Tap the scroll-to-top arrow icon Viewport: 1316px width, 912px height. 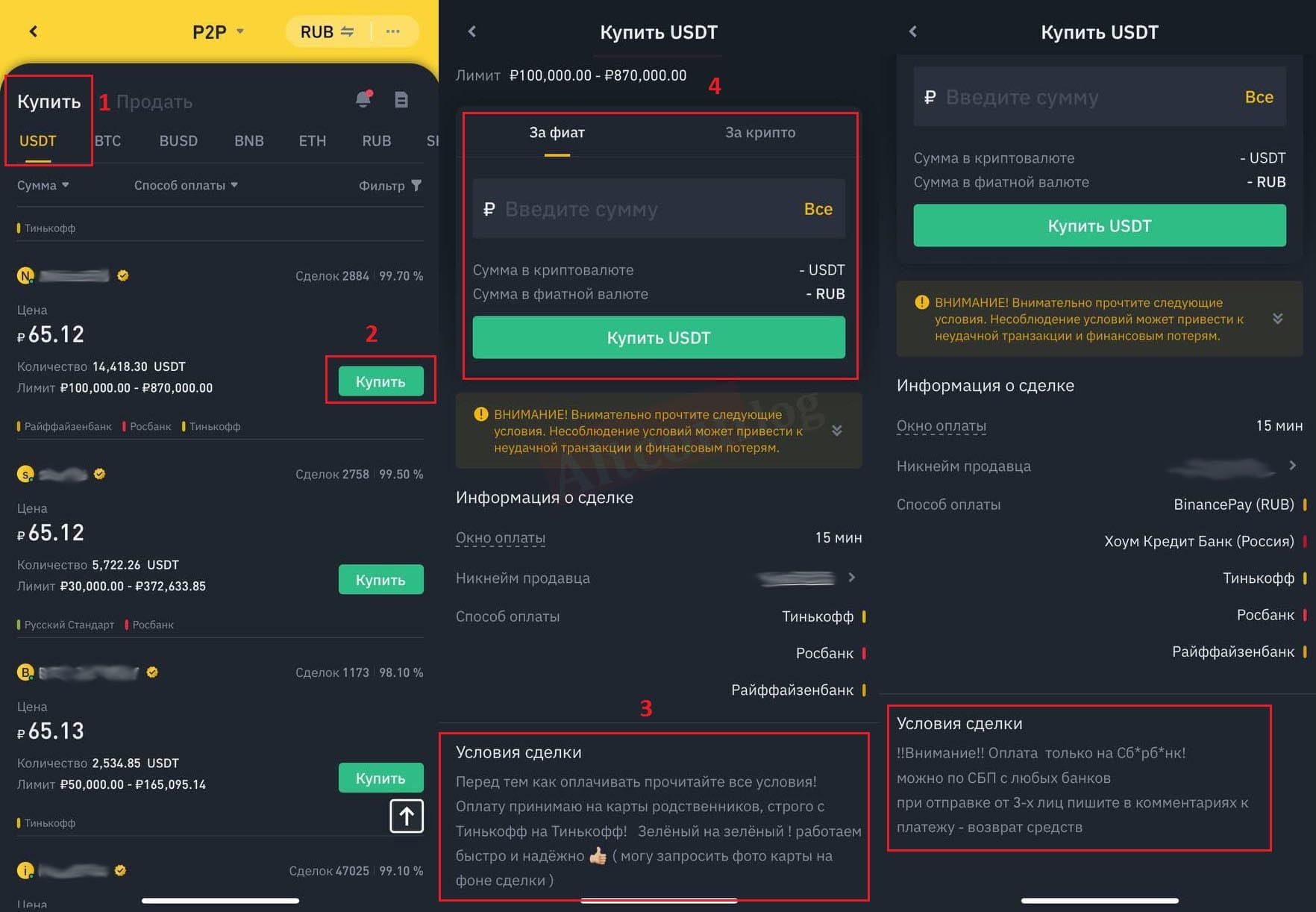(x=407, y=816)
